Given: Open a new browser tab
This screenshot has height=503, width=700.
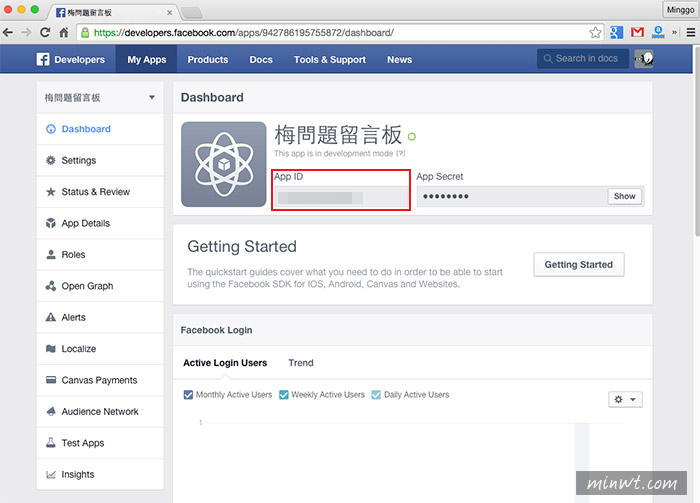Looking at the screenshot, I should (192, 12).
